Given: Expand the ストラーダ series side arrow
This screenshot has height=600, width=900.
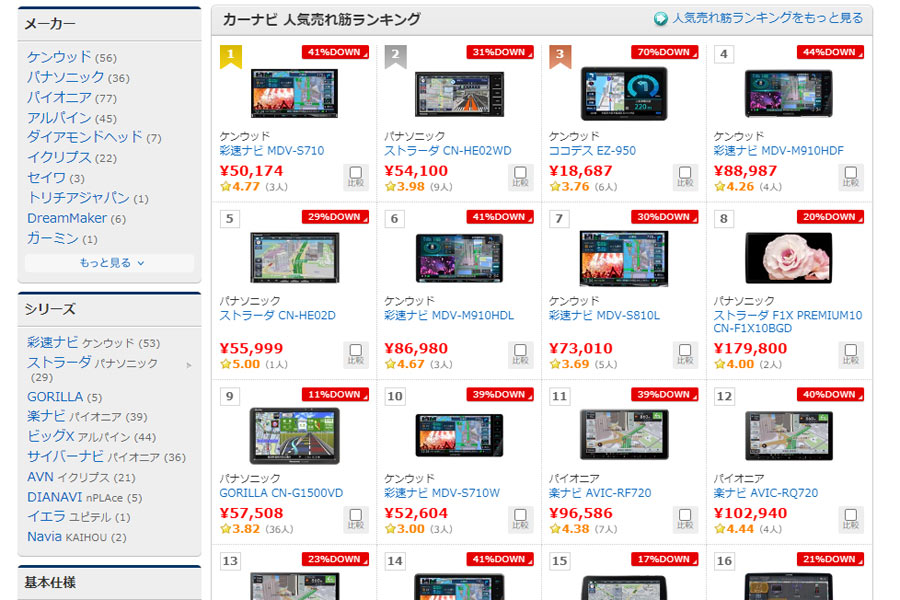Looking at the screenshot, I should tap(189, 365).
